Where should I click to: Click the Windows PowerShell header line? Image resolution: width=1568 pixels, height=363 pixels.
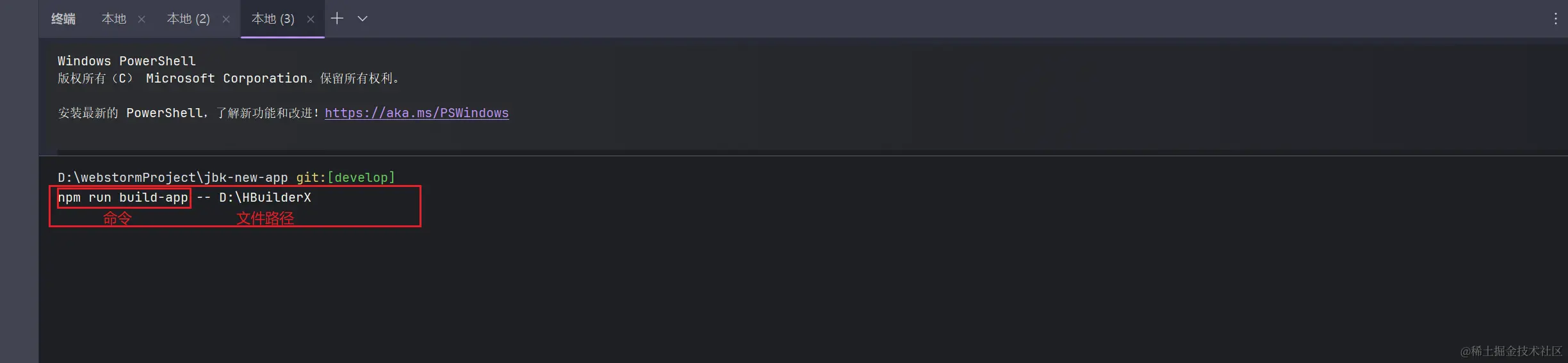coord(127,61)
